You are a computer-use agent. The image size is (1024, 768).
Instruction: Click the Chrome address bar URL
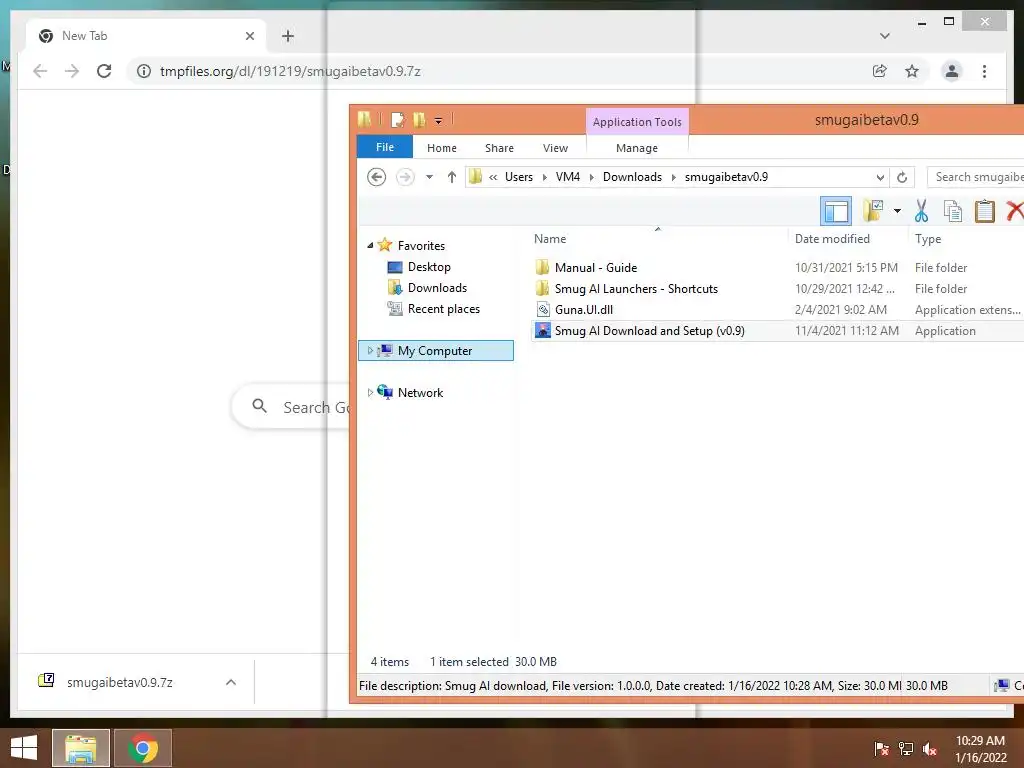(x=290, y=71)
